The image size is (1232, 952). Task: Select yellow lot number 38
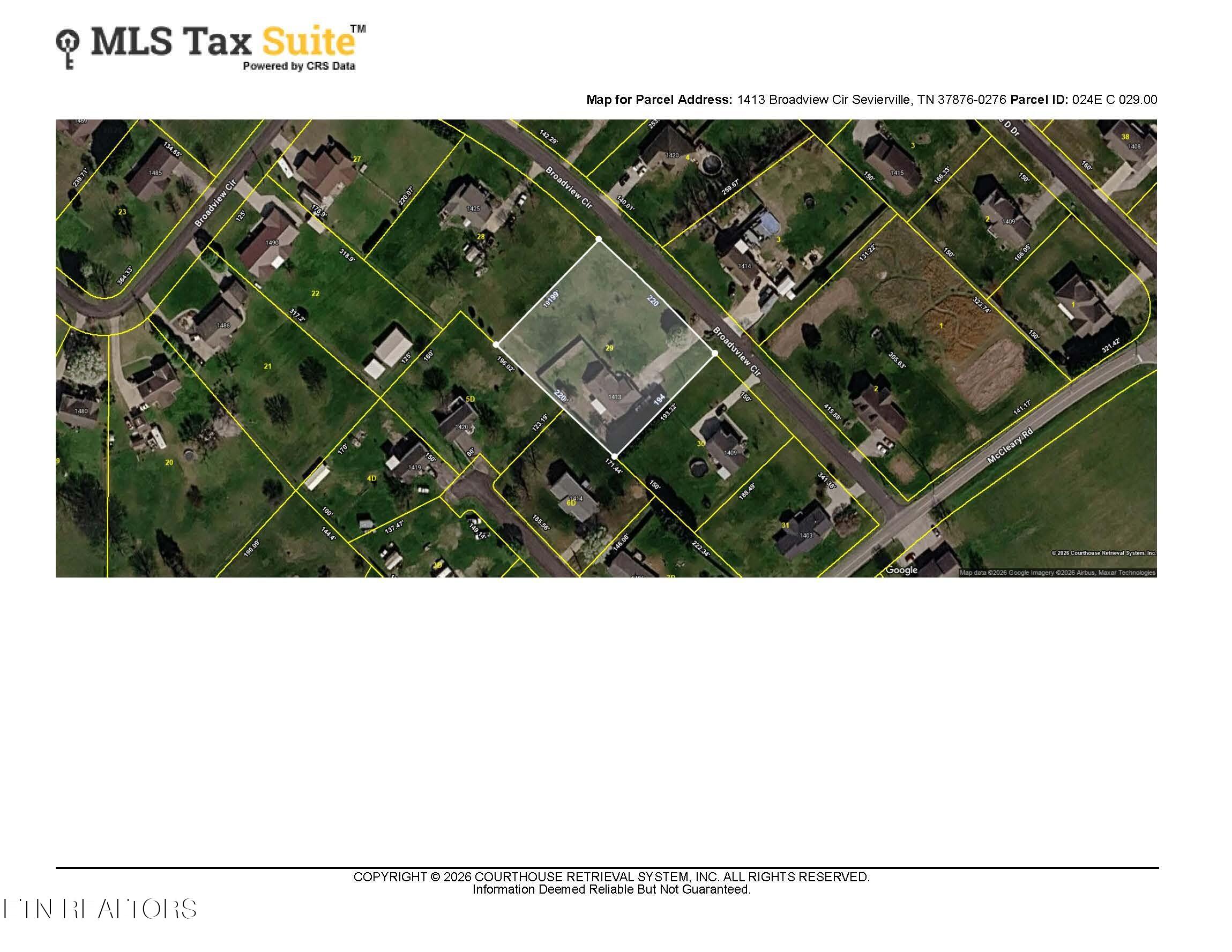point(1125,137)
